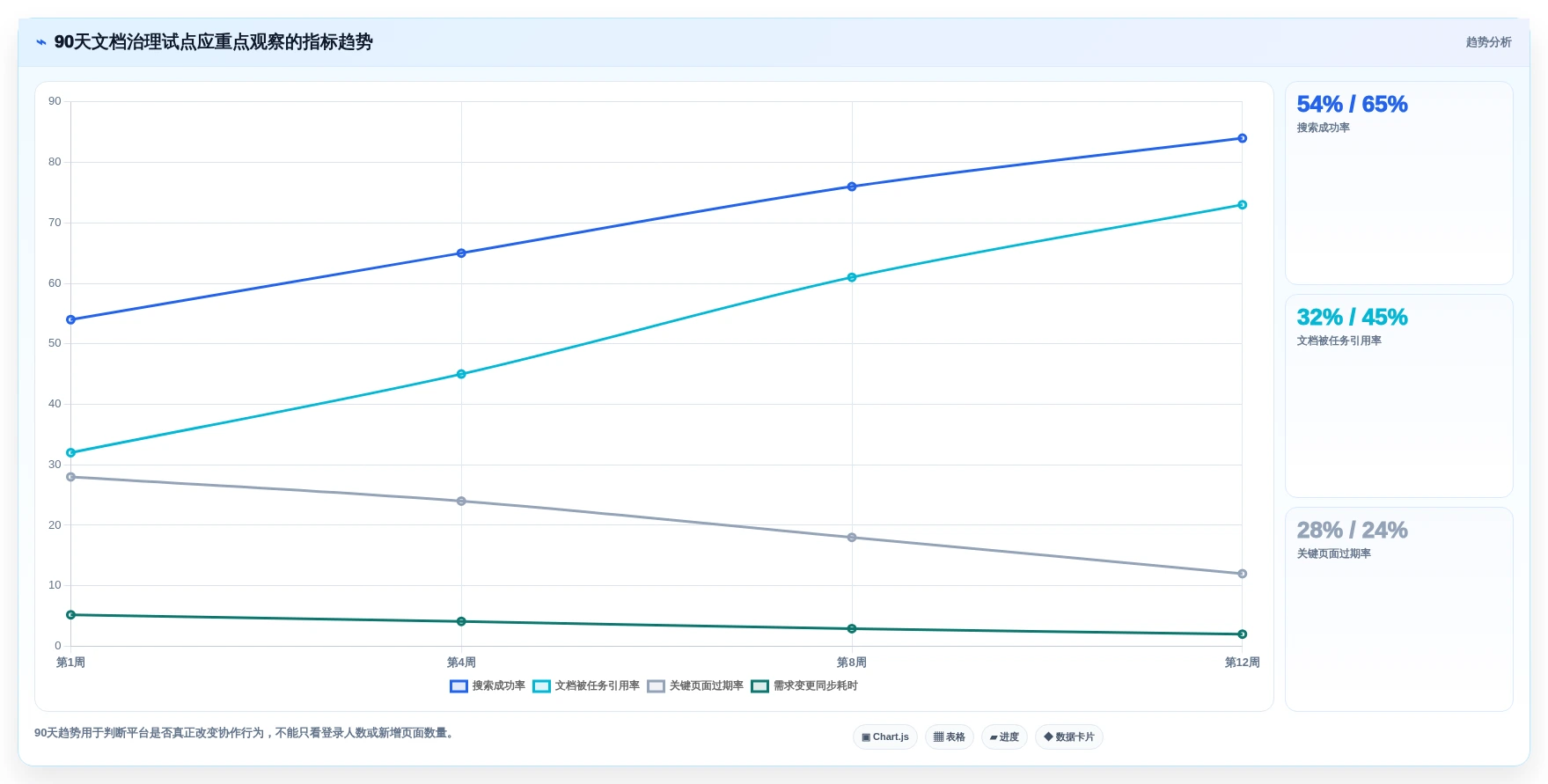1548x784 pixels.
Task: Click the 需求变更同步耗时 legend label
Action: pos(815,686)
